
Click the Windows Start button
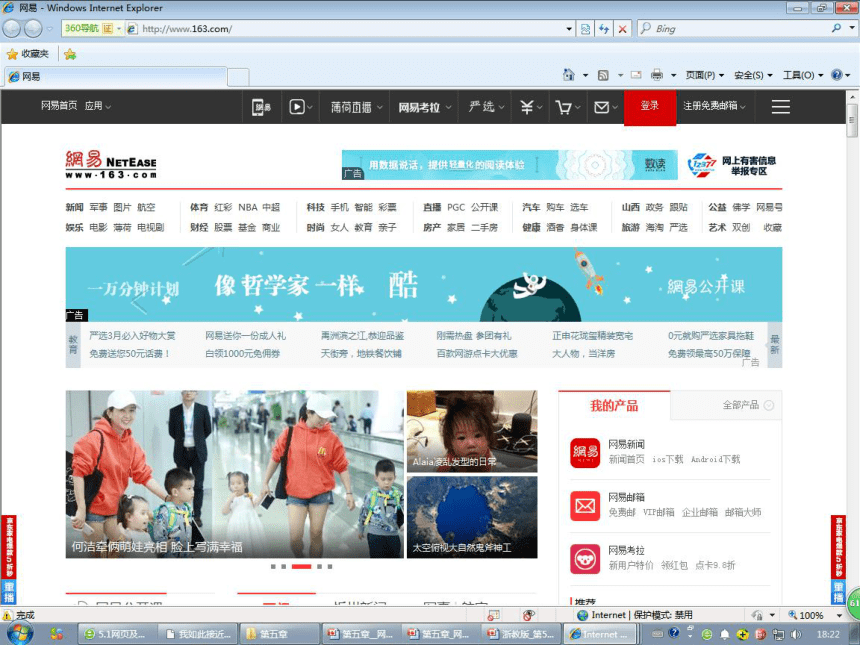(x=19, y=634)
